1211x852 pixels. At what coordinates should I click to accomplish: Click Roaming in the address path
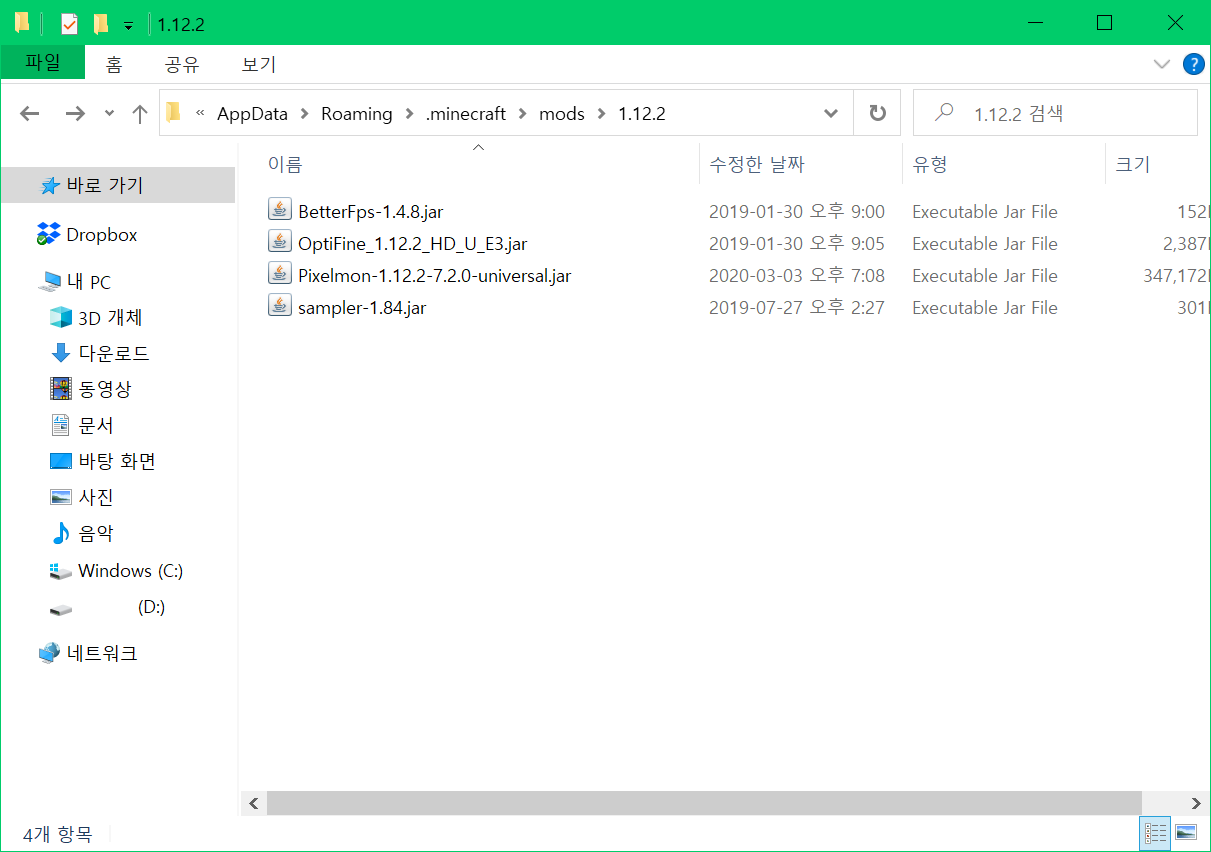coord(356,113)
